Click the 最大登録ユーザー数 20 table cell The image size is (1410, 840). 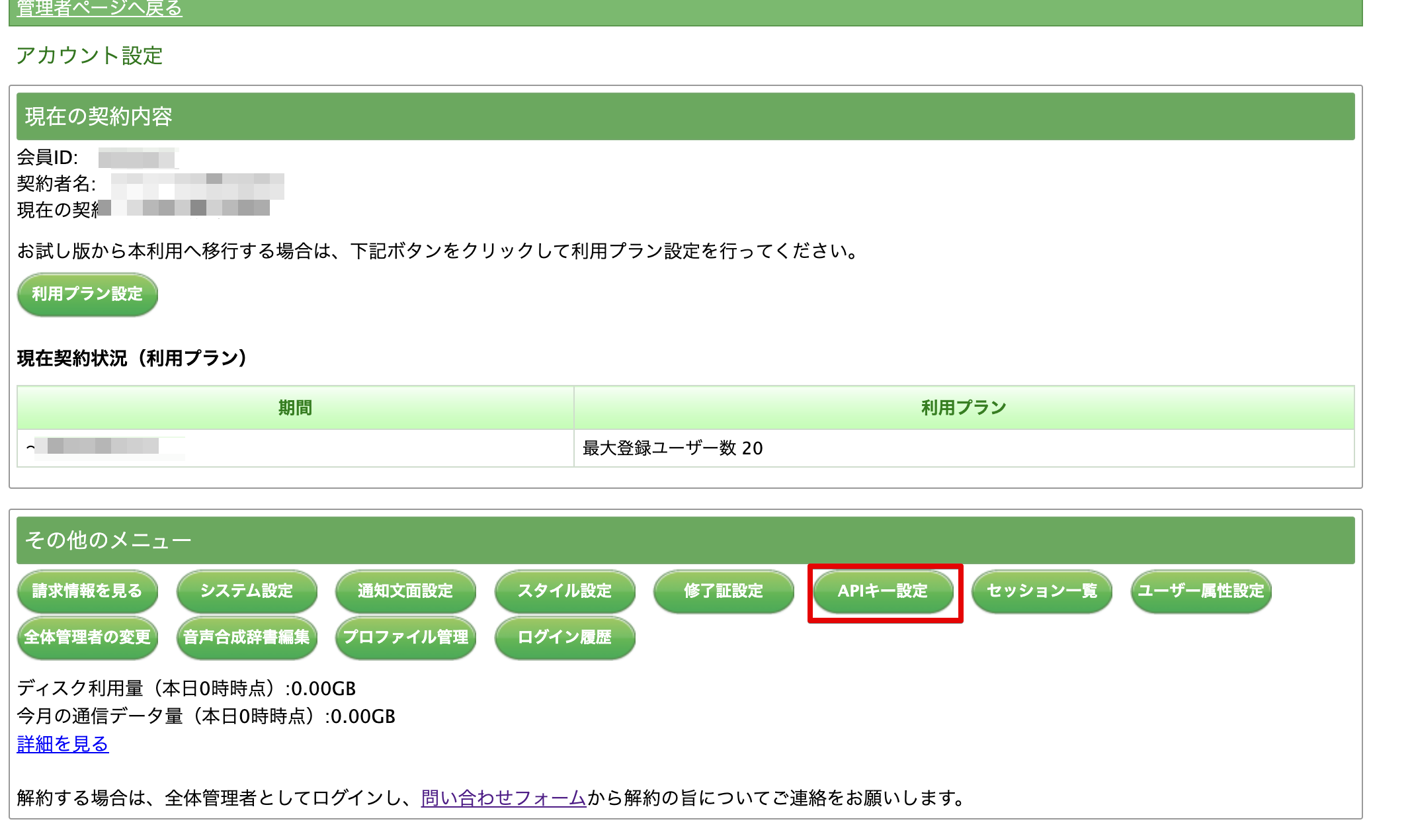(673, 448)
